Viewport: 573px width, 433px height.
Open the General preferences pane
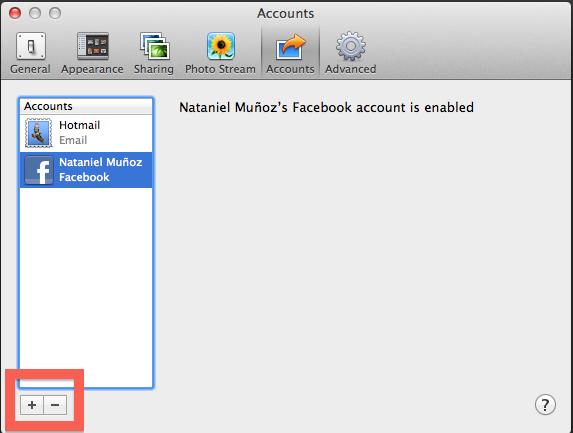coord(30,53)
